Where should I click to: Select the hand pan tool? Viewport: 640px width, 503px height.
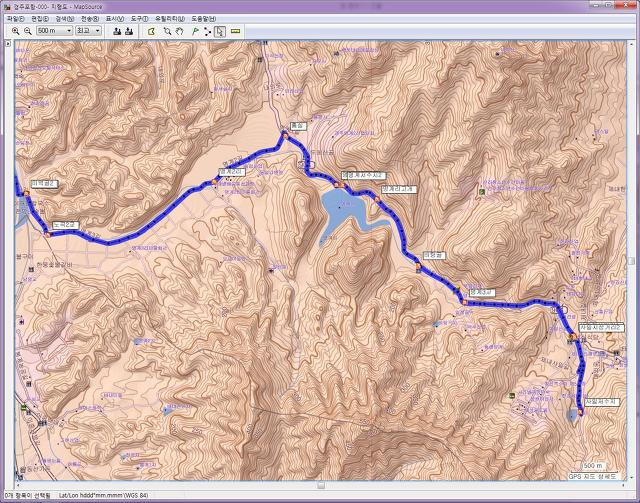point(179,31)
